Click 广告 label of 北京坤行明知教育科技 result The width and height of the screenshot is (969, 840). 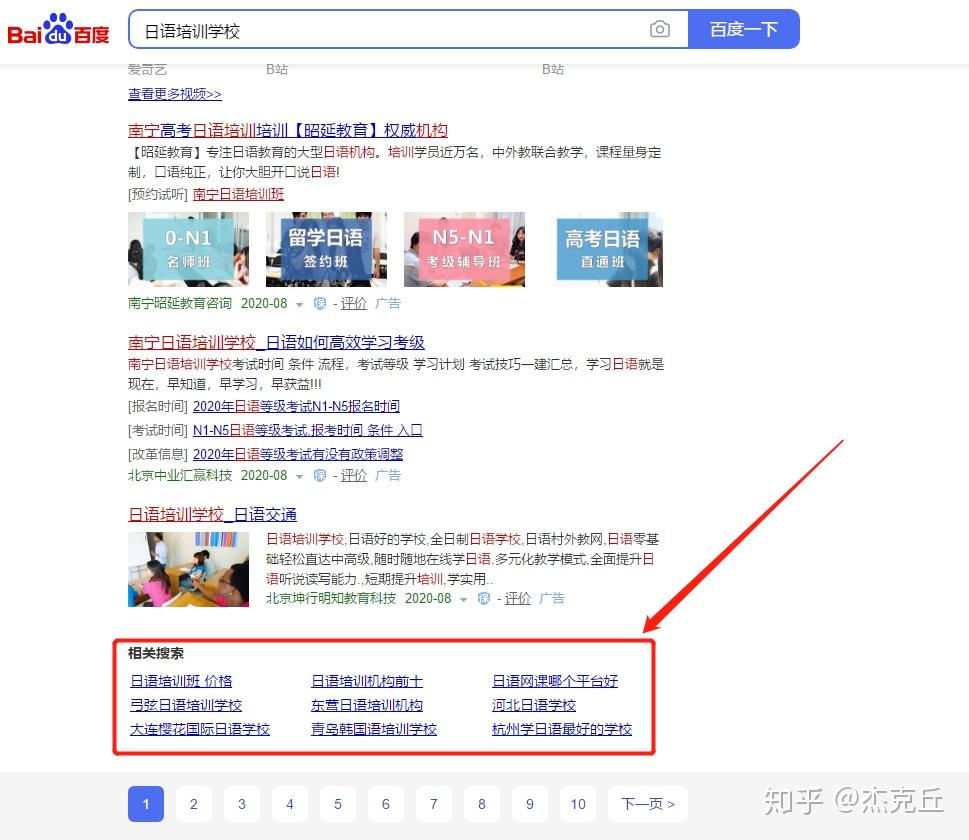[x=551, y=598]
